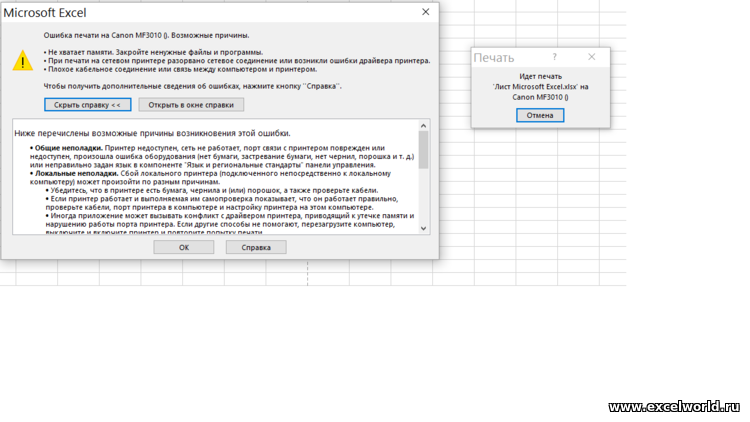Click the line starting "Чтобы получить дополнительные сведения"
Viewport: 750px width, 422px height.
192,86
